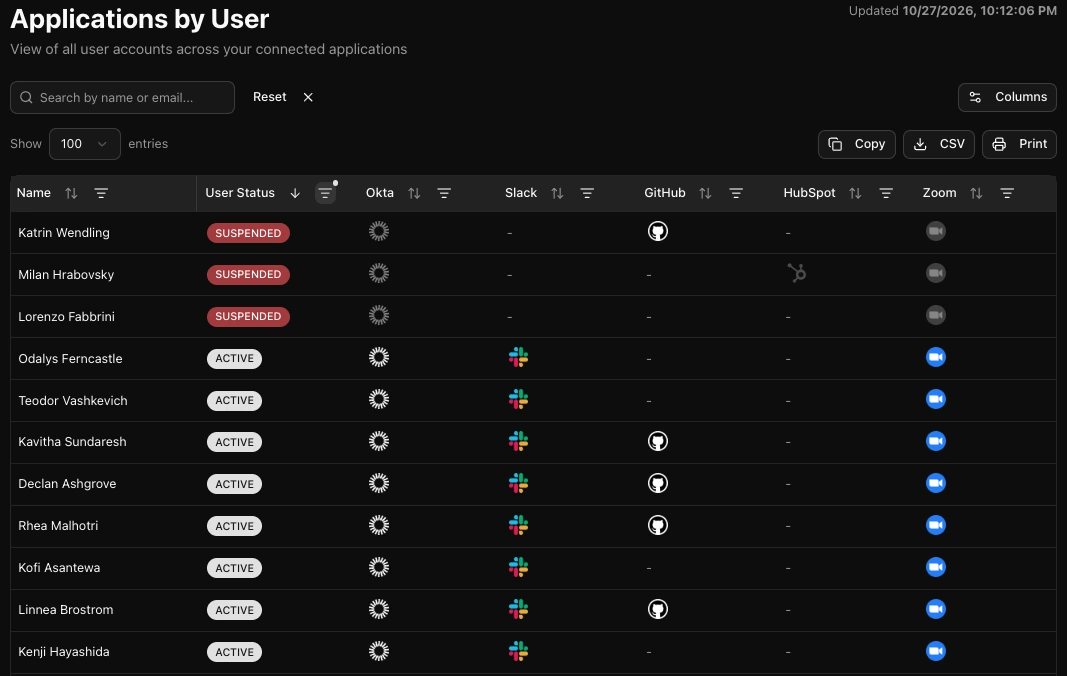Sort the table by Slack
Viewport: 1067px width, 676px height.
tap(557, 193)
